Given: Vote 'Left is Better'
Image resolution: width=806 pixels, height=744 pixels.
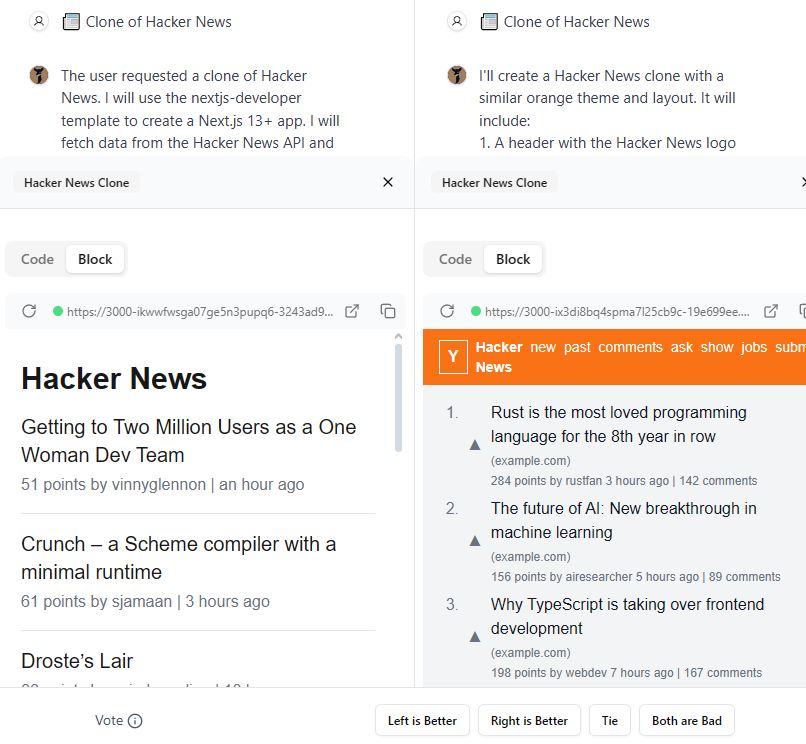Looking at the screenshot, I should [x=422, y=720].
